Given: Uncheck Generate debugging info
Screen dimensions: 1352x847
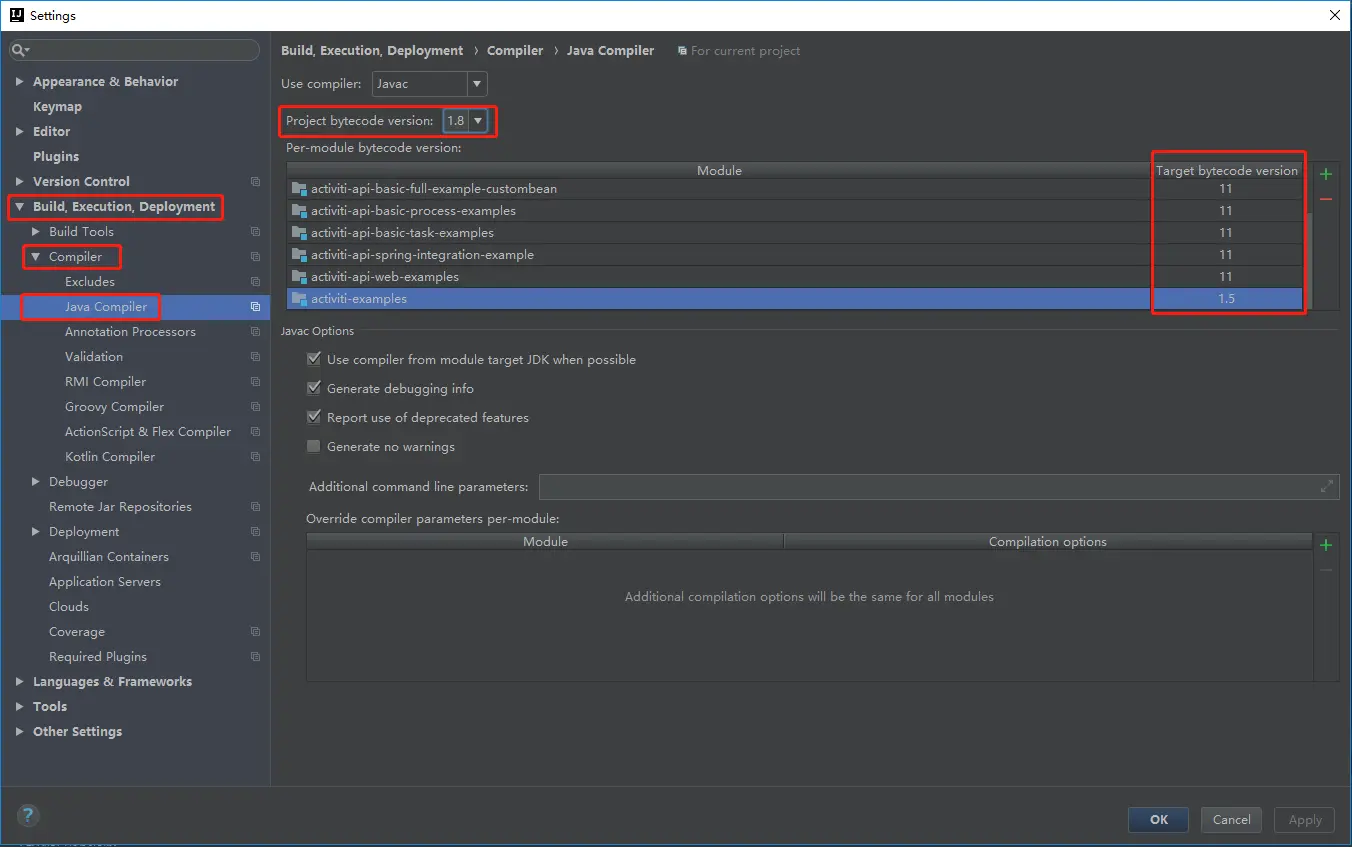Looking at the screenshot, I should click(x=314, y=388).
